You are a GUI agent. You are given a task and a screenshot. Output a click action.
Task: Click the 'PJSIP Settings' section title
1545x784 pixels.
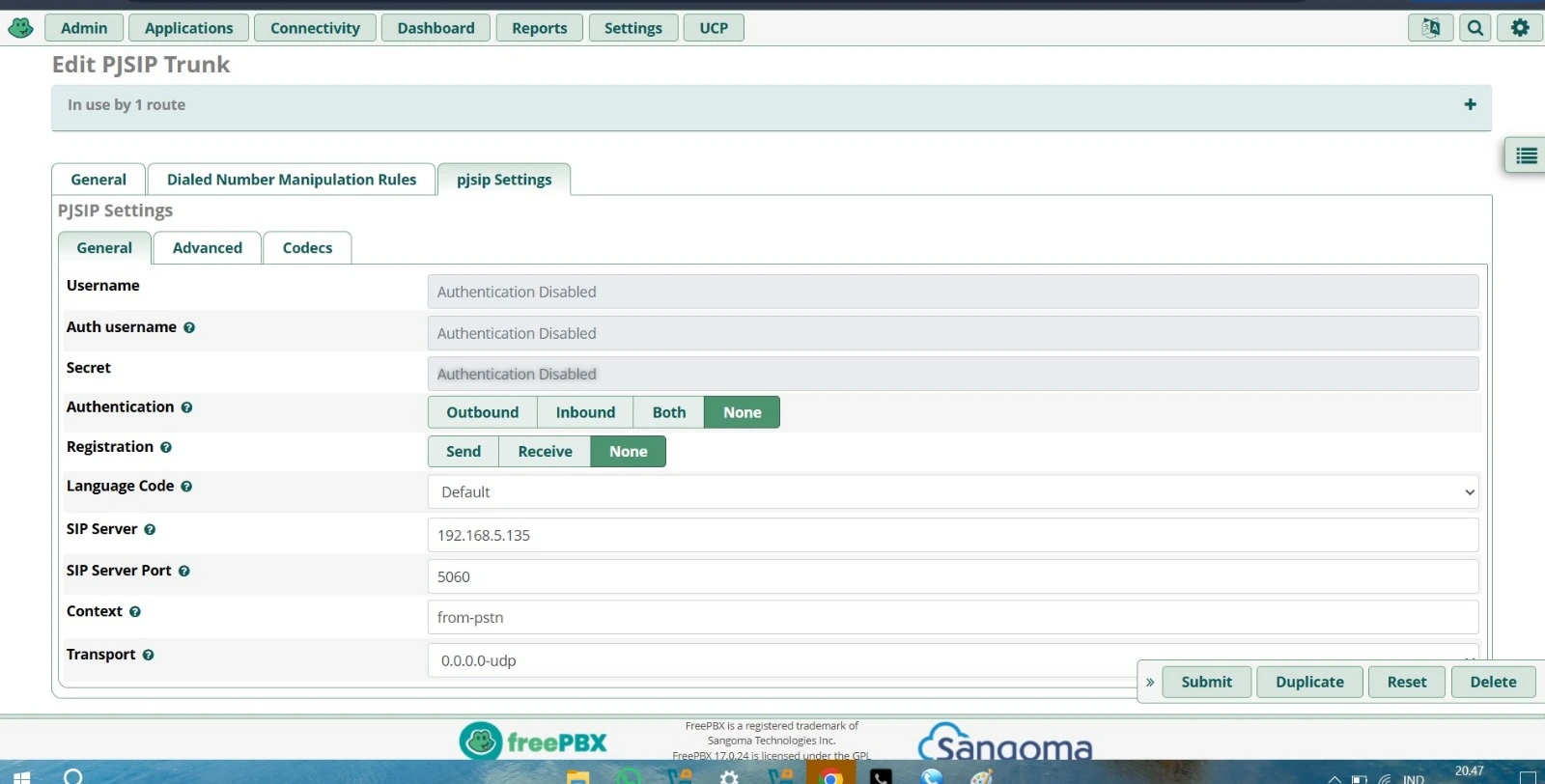(x=115, y=210)
